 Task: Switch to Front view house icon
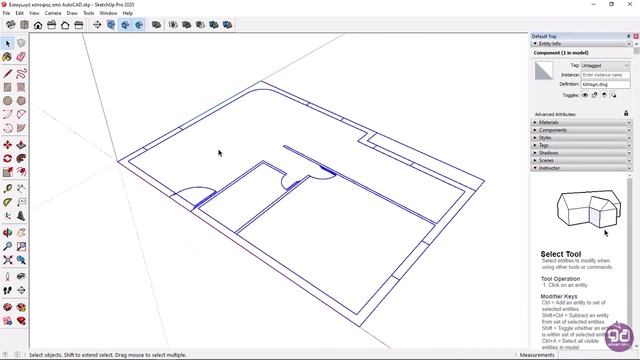click(38, 25)
